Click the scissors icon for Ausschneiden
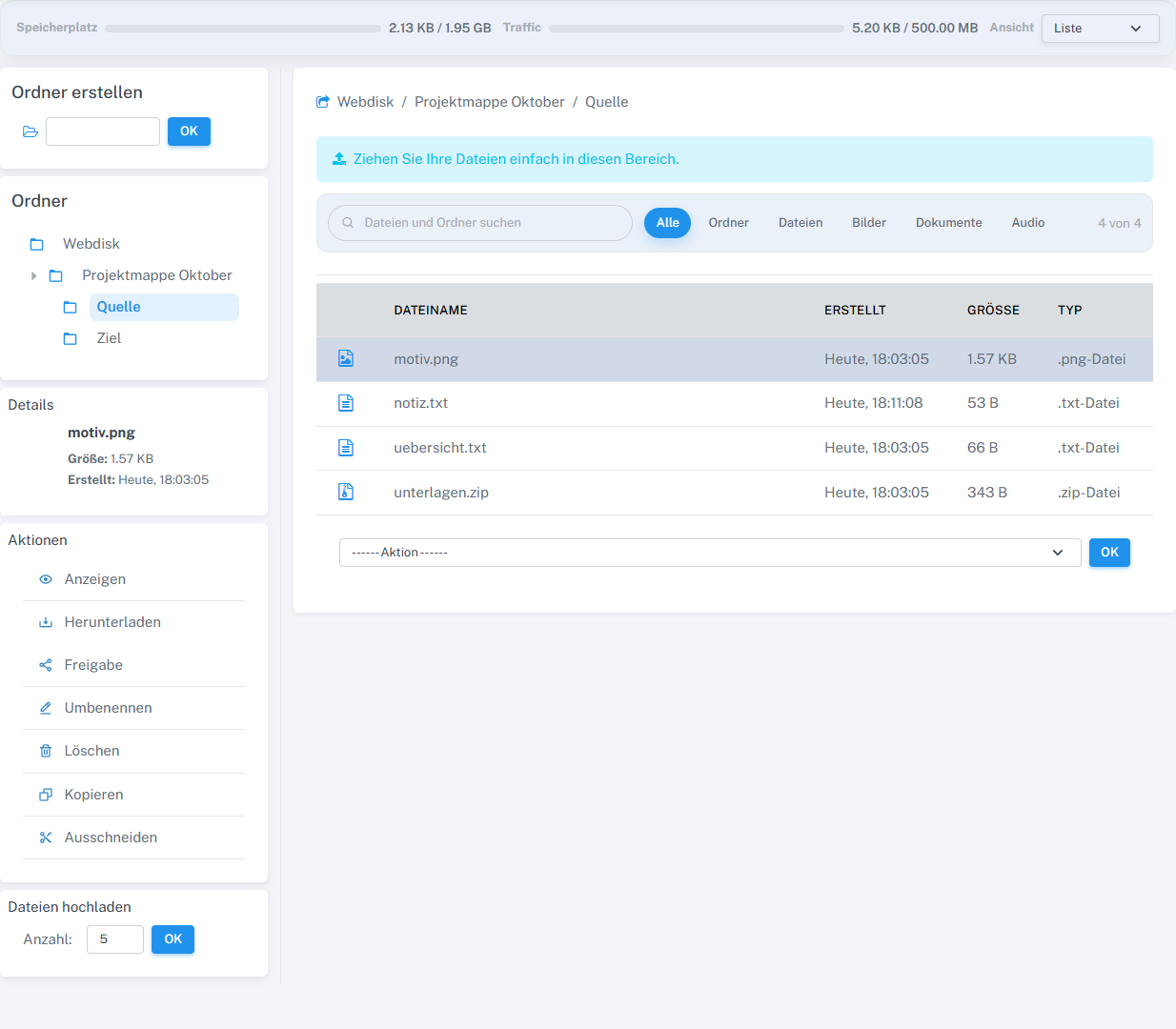This screenshot has width=1176, height=1029. point(46,837)
